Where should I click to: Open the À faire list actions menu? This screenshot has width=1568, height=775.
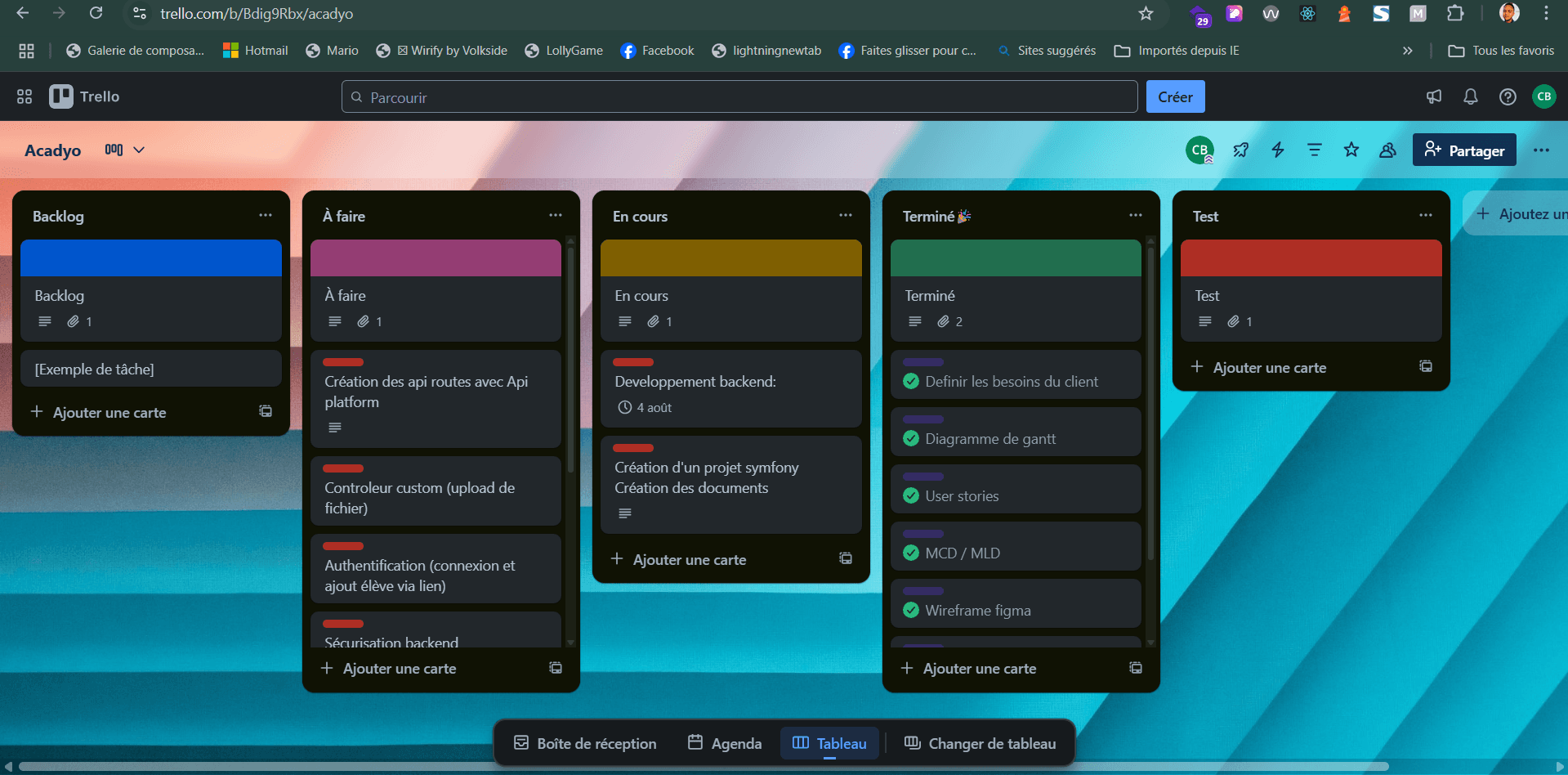pyautogui.click(x=556, y=215)
